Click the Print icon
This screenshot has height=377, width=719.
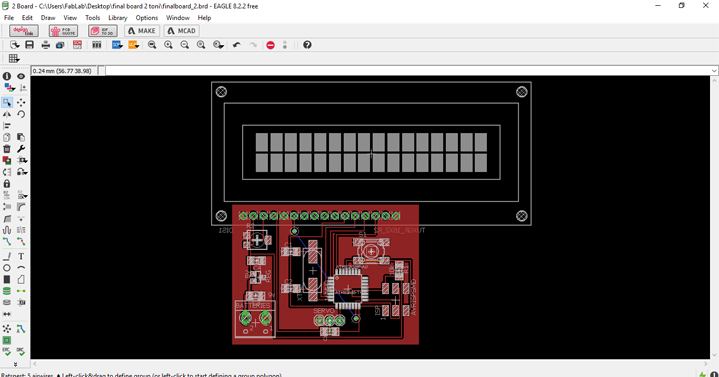[45, 44]
